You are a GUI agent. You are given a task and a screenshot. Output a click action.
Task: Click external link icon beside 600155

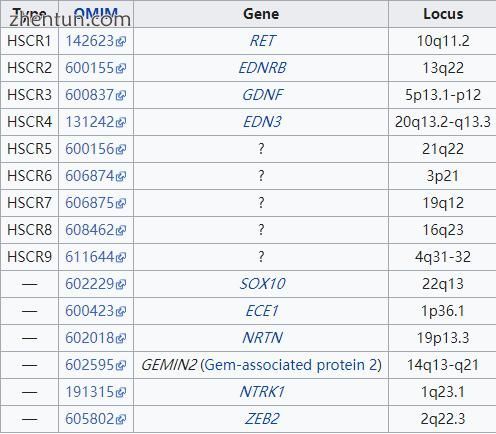pyautogui.click(x=121, y=68)
